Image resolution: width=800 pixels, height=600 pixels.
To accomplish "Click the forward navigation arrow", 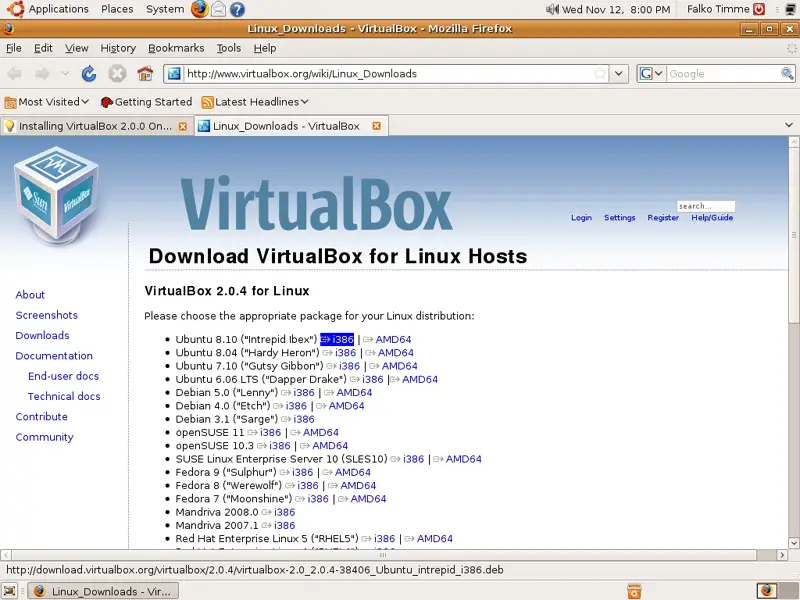I will click(42, 74).
